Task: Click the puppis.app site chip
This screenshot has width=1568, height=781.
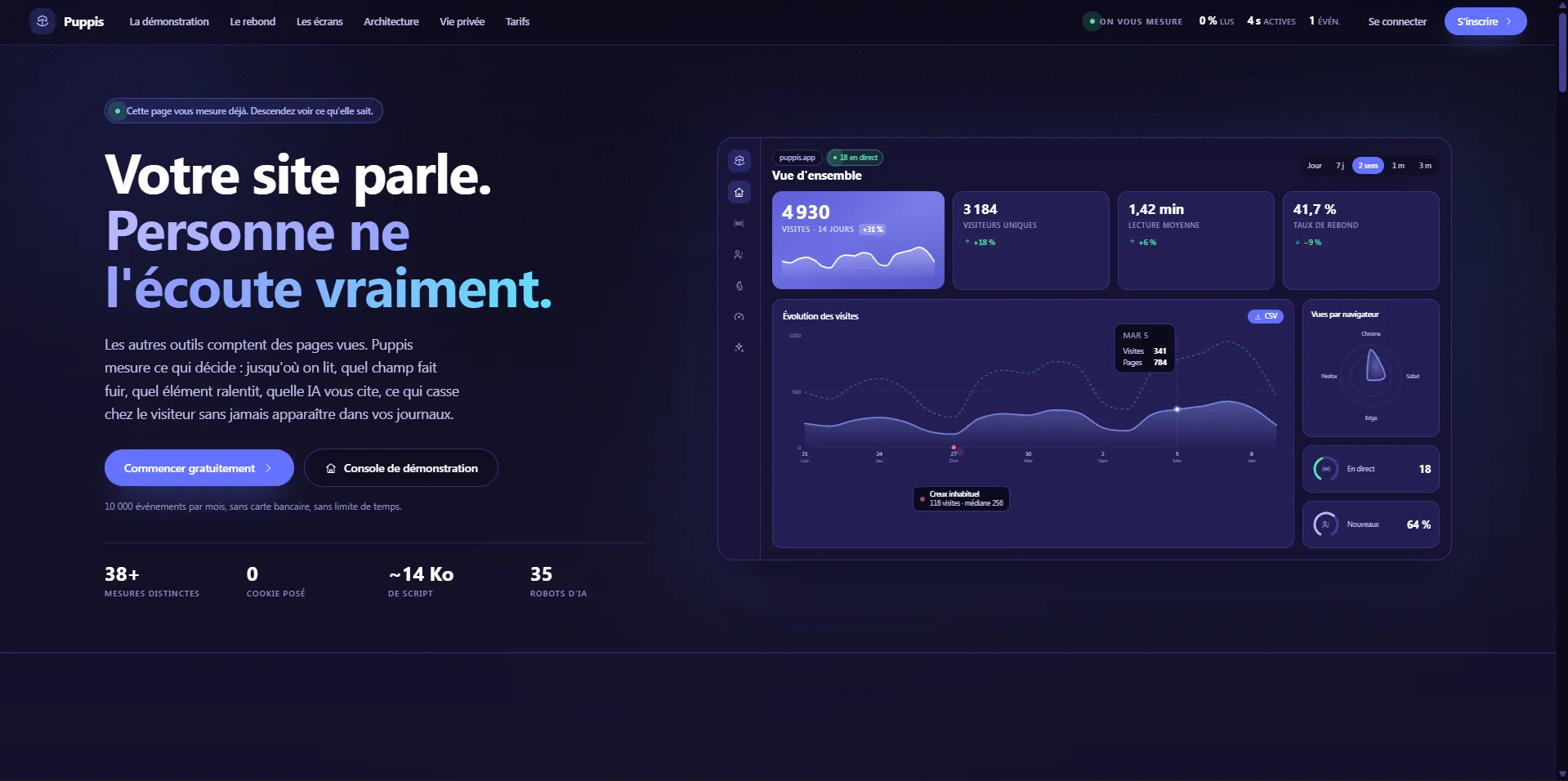Action: pos(797,158)
